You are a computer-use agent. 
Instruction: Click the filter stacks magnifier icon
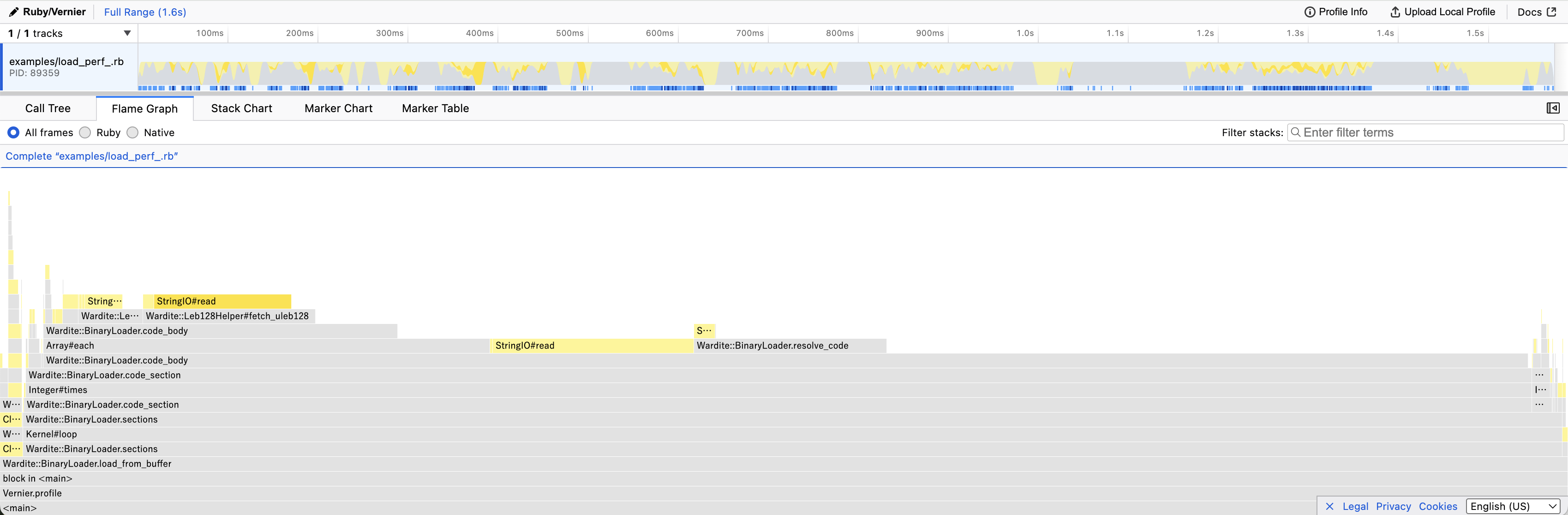click(x=1296, y=133)
